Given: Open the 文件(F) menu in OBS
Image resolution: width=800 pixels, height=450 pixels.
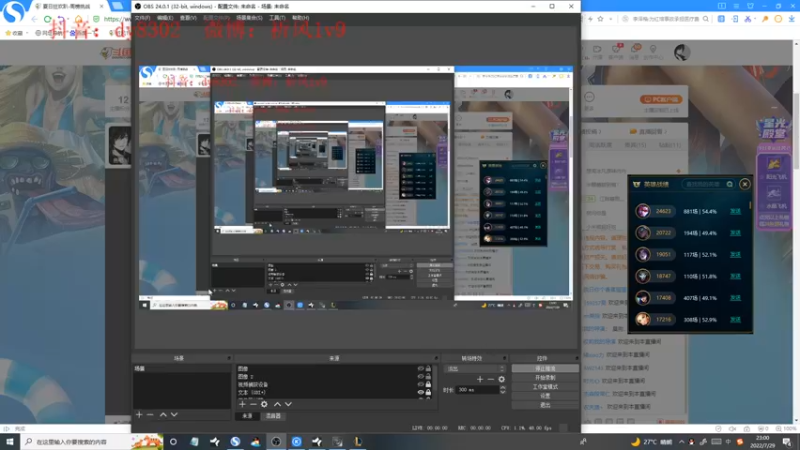Looking at the screenshot, I should click(x=142, y=18).
